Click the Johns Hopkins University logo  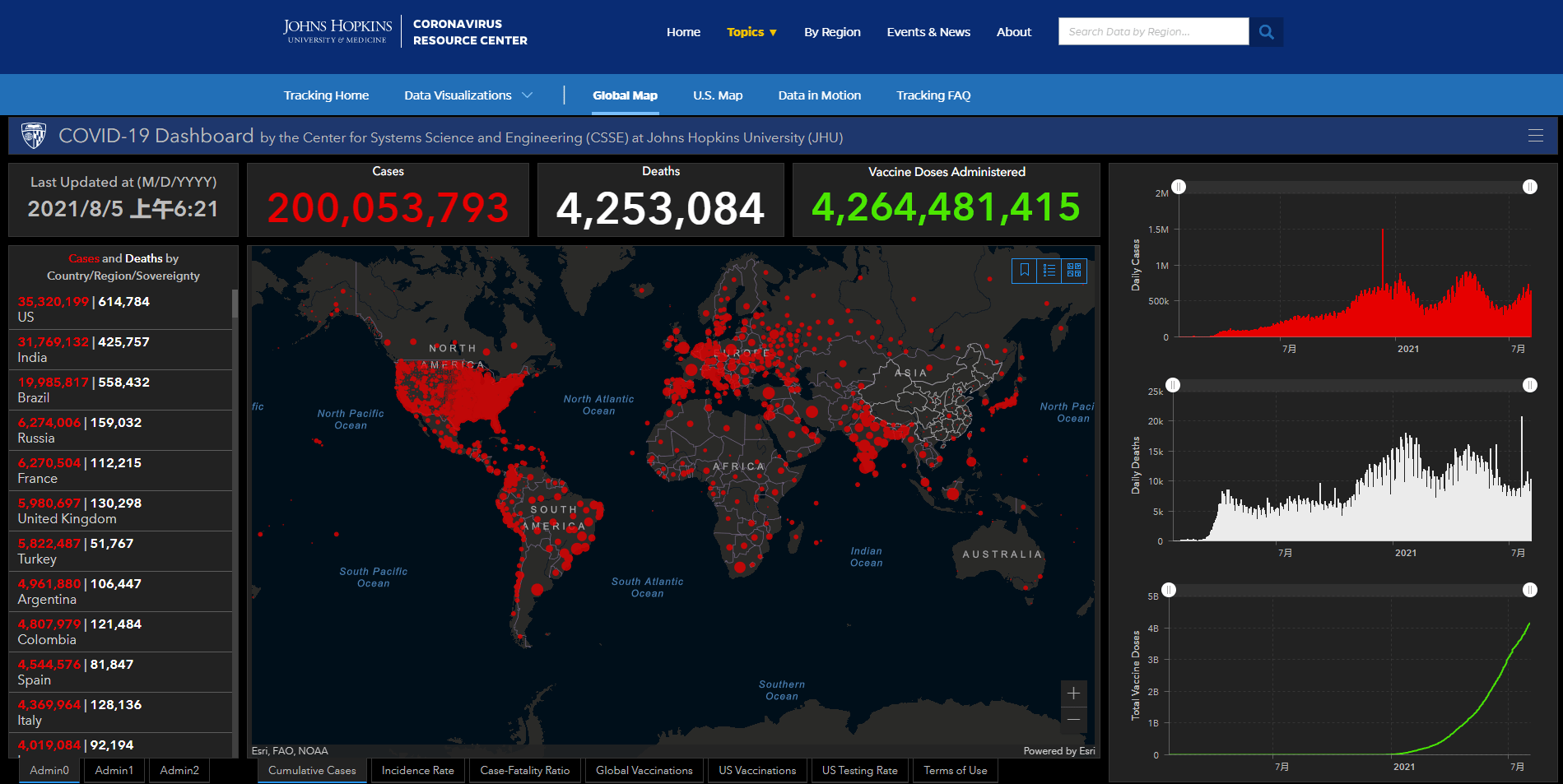click(337, 31)
